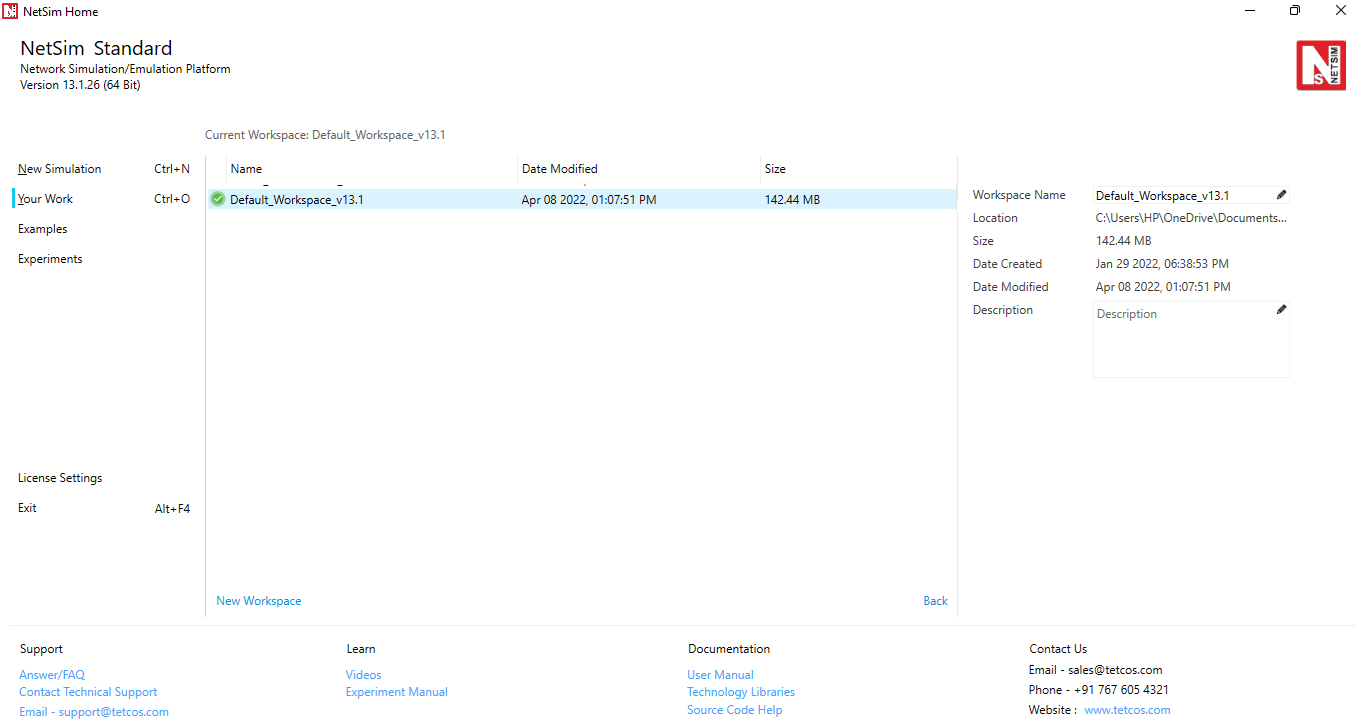Restore the NetSim Home window size

pos(1295,11)
